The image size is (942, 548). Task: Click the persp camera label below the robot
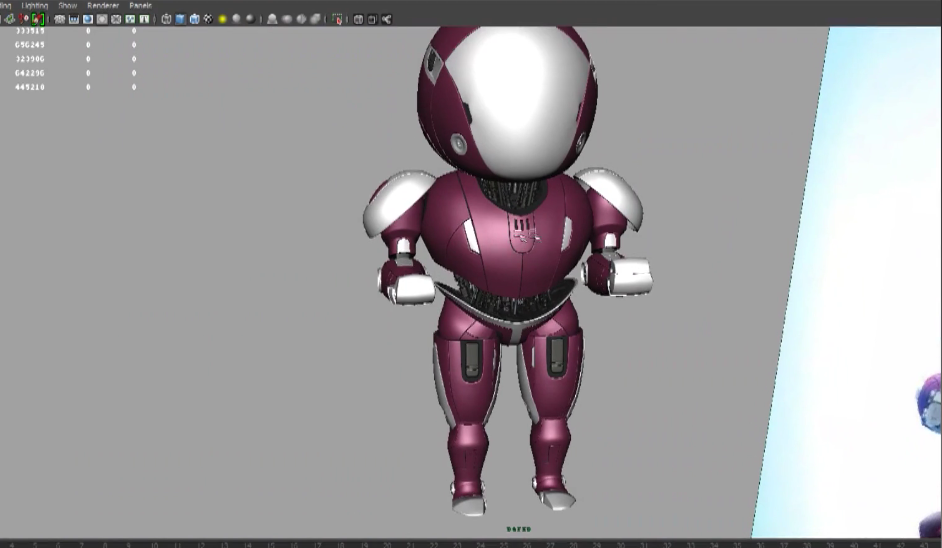(518, 529)
